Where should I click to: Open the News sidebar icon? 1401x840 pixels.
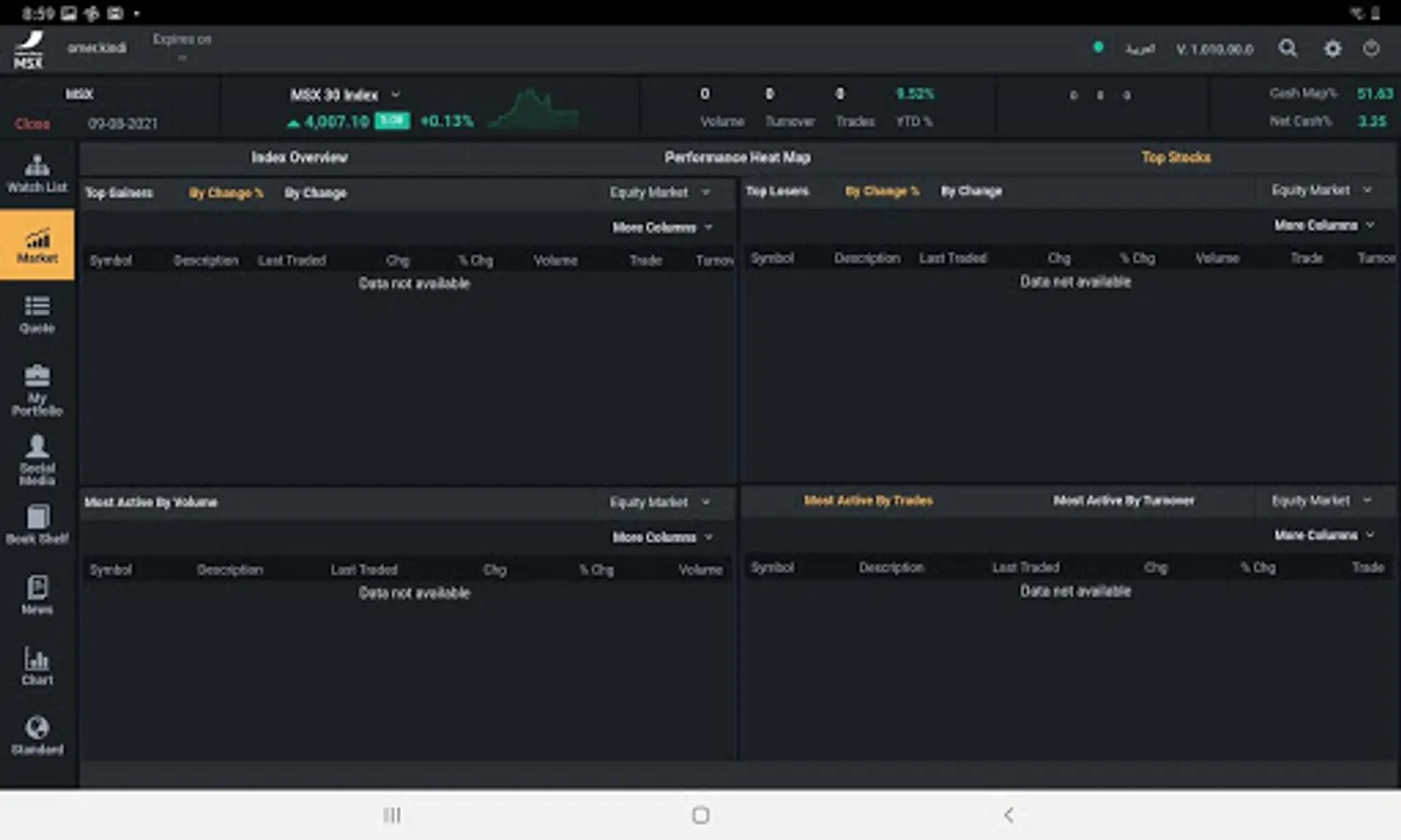pyautogui.click(x=37, y=595)
